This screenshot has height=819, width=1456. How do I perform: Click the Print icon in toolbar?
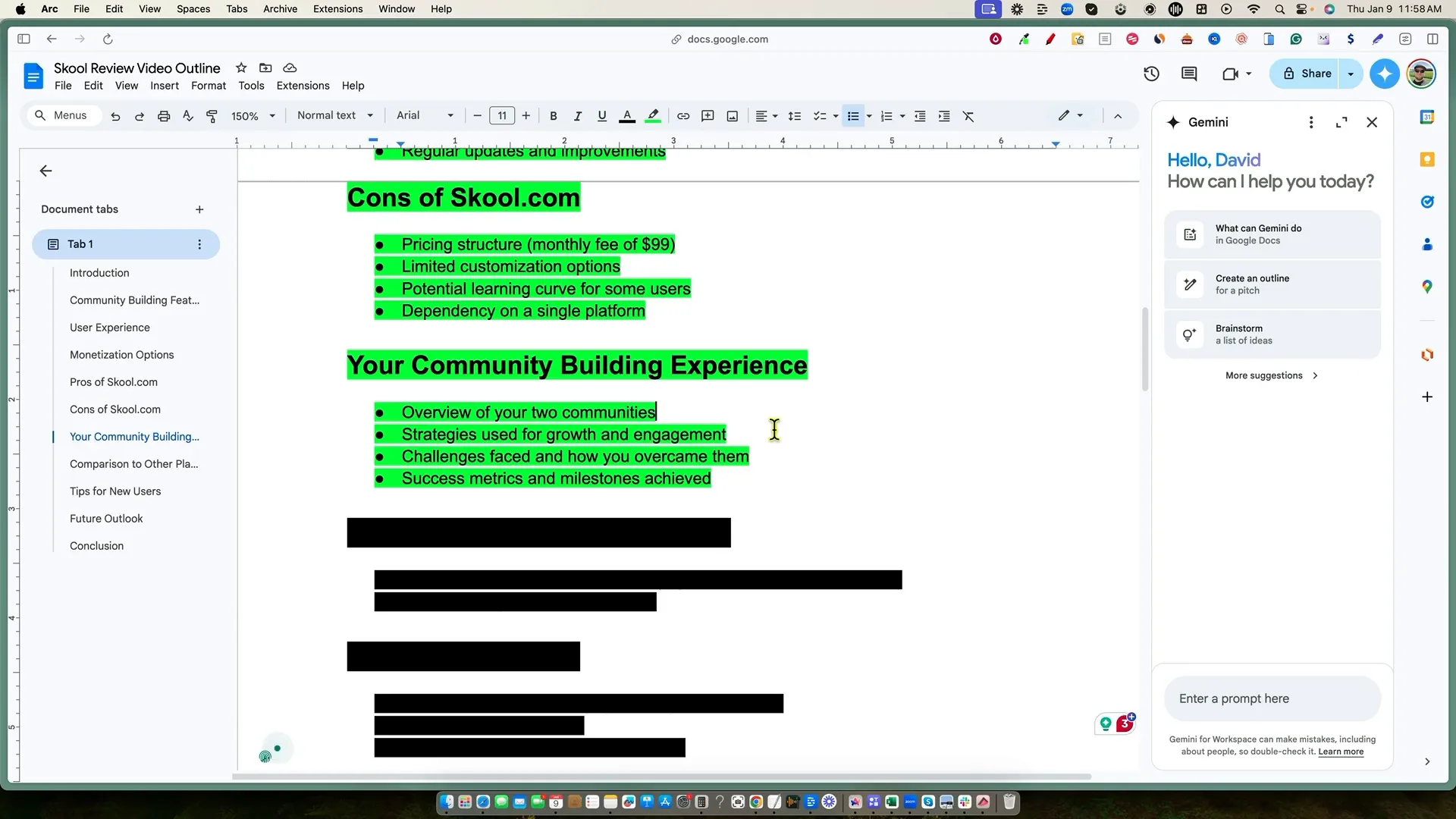coord(164,116)
